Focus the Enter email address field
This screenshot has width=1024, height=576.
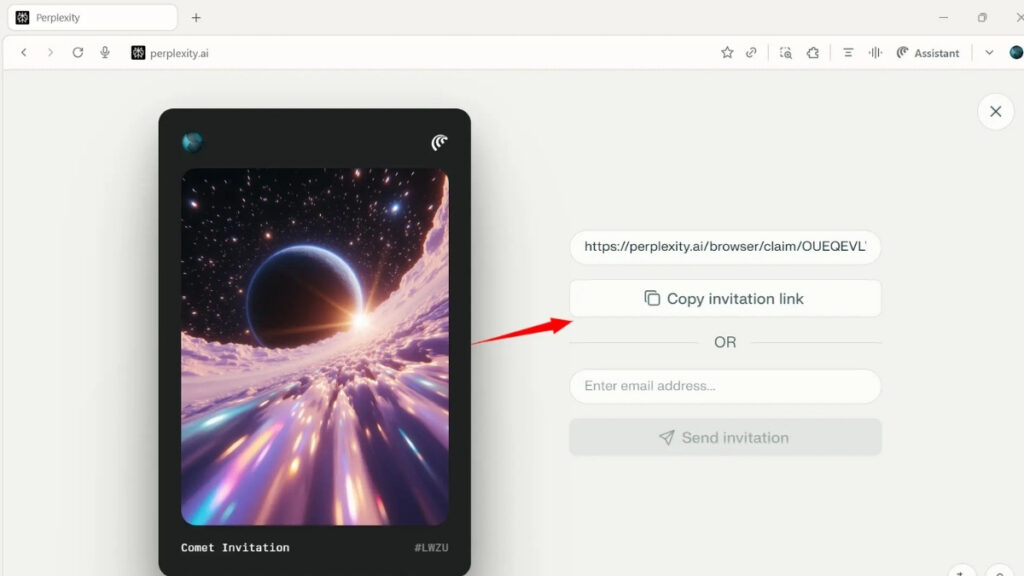tap(725, 386)
